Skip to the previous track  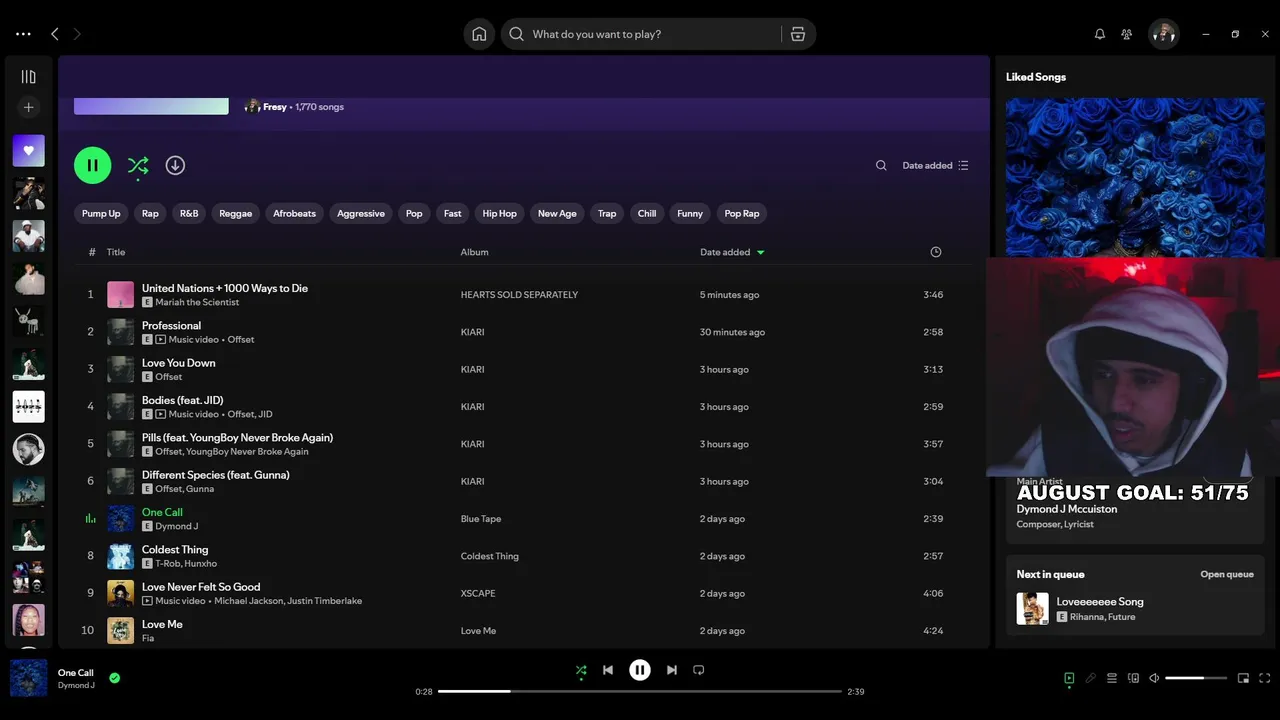(608, 670)
